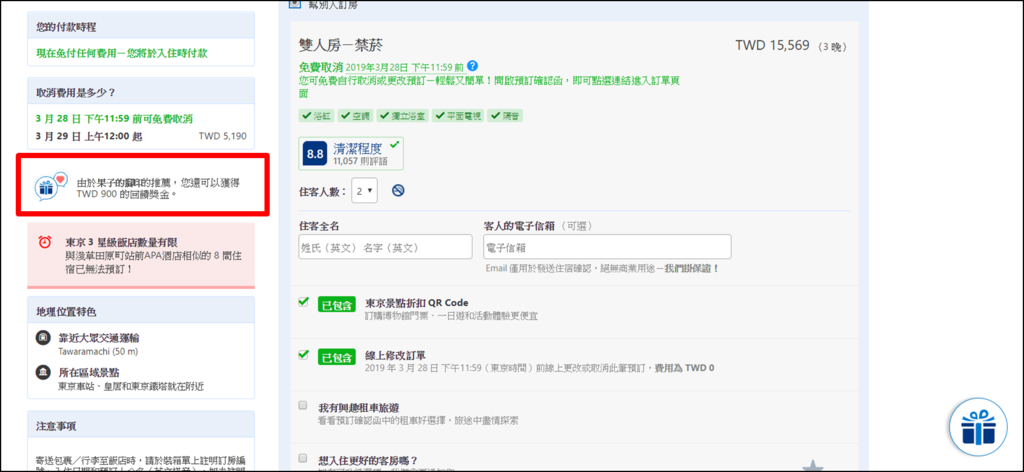Click the 3 月 28 日 free cancellation line
The image size is (1024, 472).
pos(114,119)
